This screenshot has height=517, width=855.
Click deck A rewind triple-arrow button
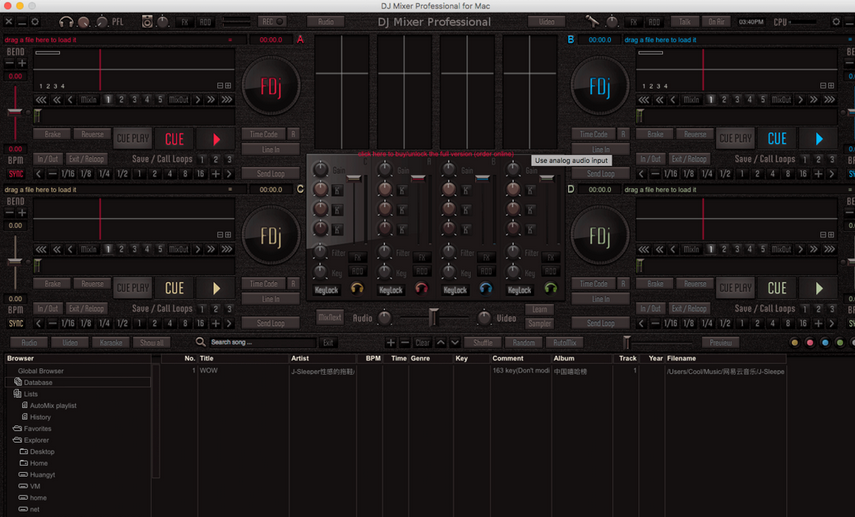(x=41, y=99)
